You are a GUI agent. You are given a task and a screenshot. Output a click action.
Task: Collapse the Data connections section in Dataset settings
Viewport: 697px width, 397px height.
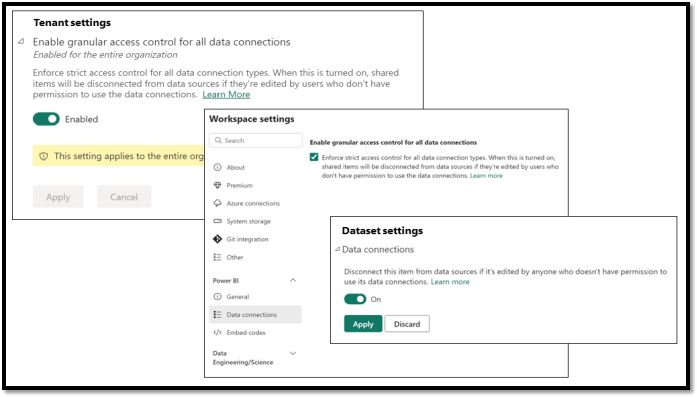pyautogui.click(x=338, y=249)
